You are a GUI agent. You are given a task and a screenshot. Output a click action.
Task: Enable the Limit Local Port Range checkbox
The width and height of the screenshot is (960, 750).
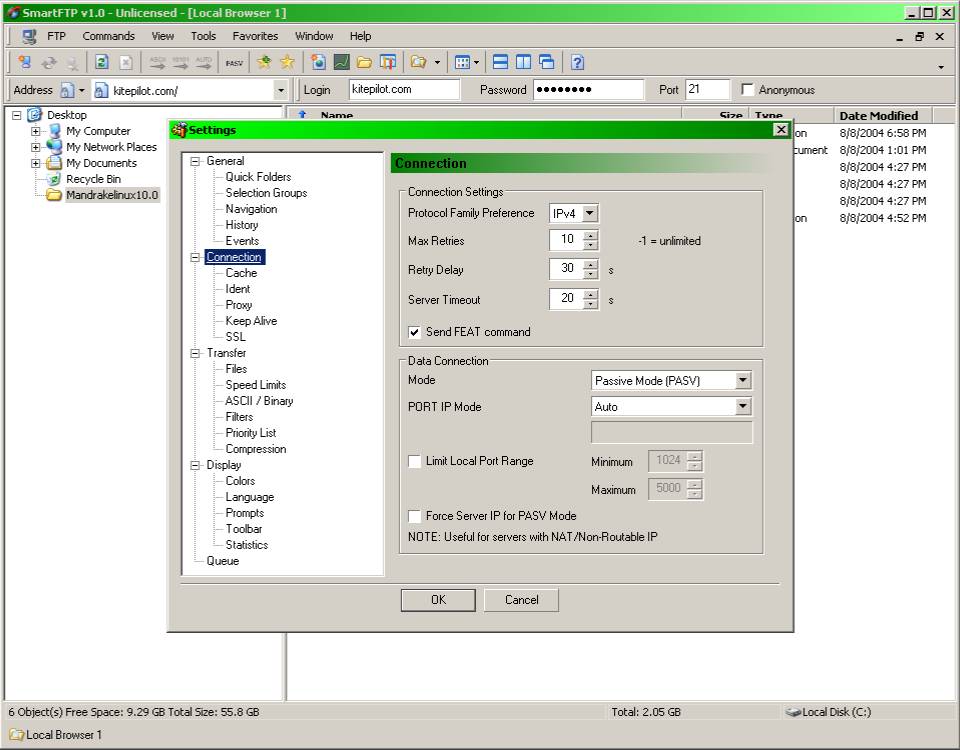(x=415, y=462)
